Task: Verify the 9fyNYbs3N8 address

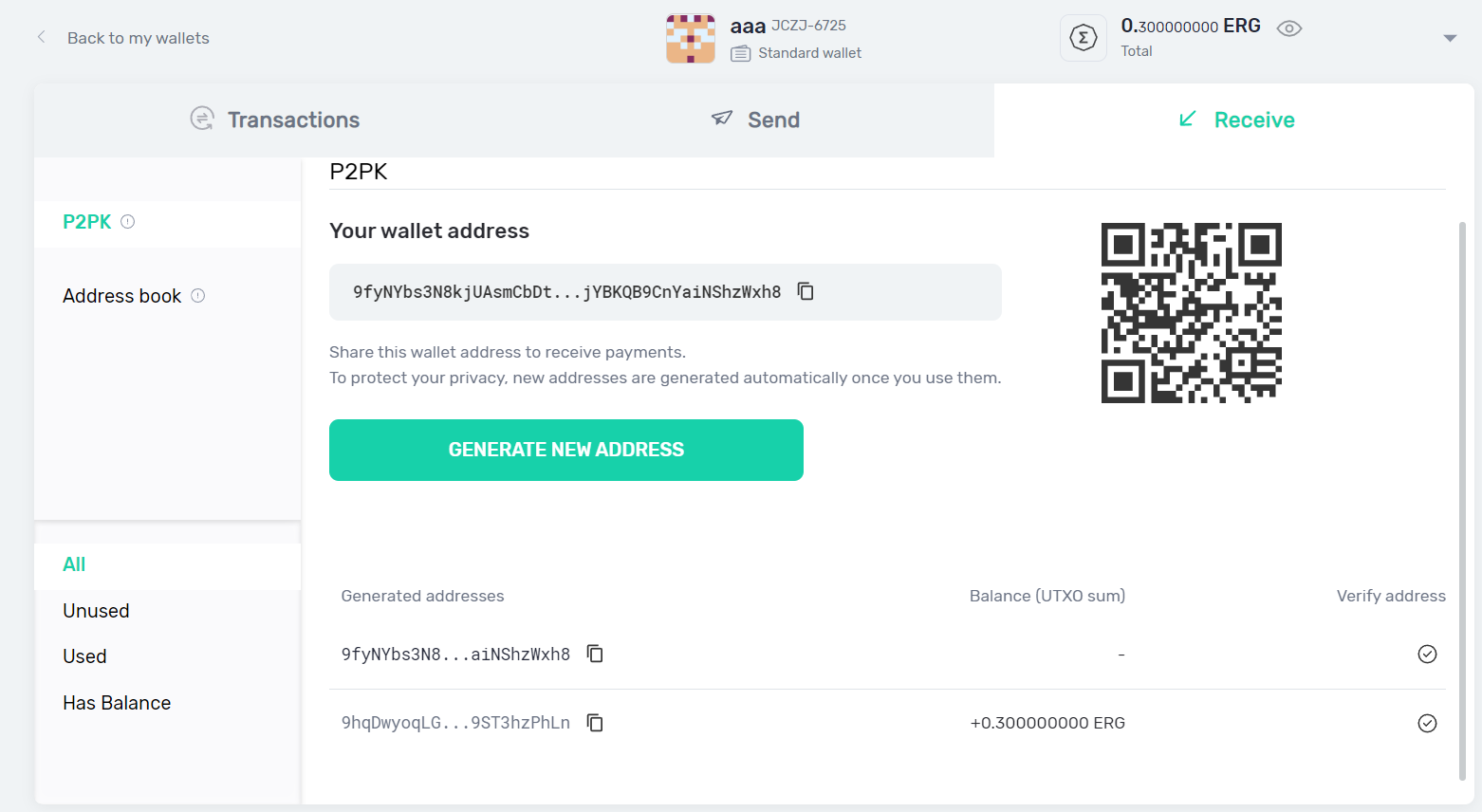Action: pos(1426,654)
